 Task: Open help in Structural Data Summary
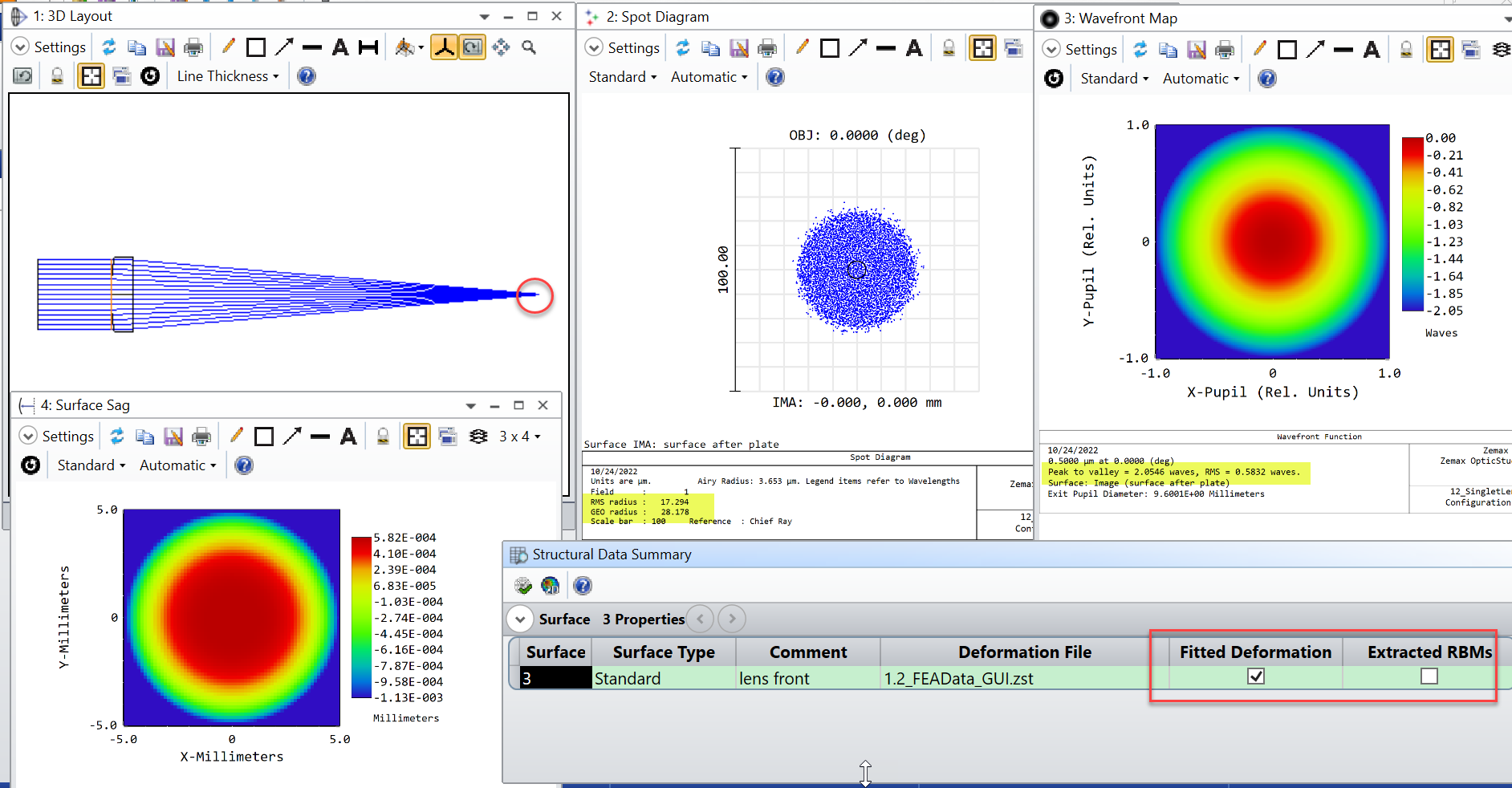pyautogui.click(x=583, y=586)
